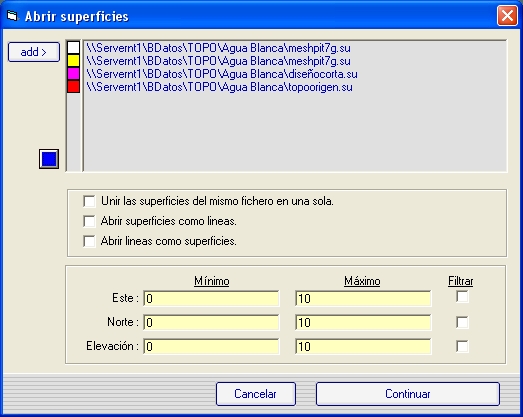Toggle the Norte Filtrar checkbox
This screenshot has height=417, width=523.
tap(462, 322)
